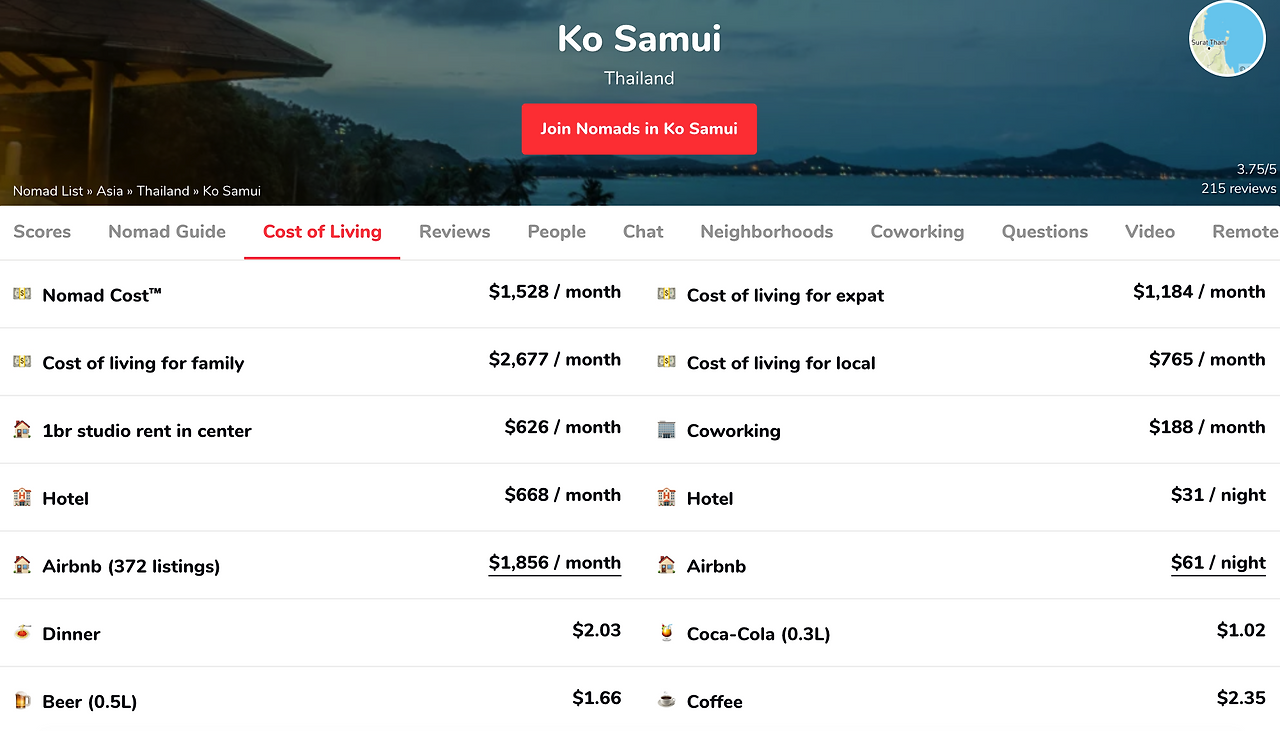The height and width of the screenshot is (731, 1280).
Task: Click the beer mug icon beside Beer (0.5L)
Action: pos(22,701)
